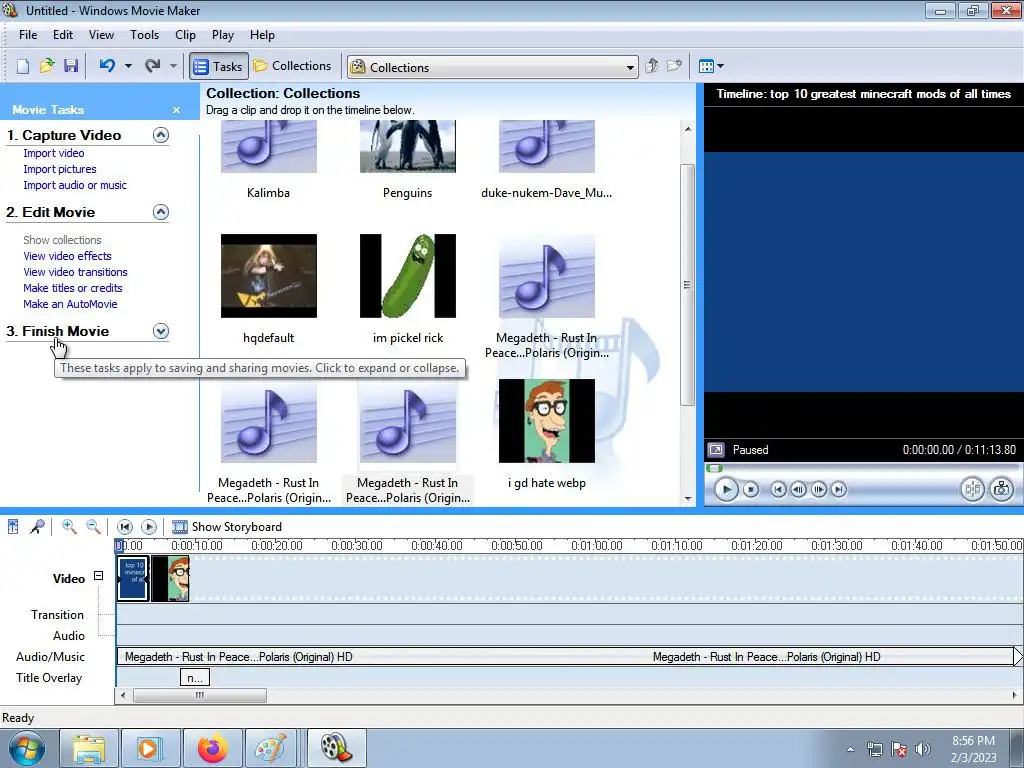Zoom in on the timeline
The image size is (1024, 768).
pyautogui.click(x=69, y=526)
